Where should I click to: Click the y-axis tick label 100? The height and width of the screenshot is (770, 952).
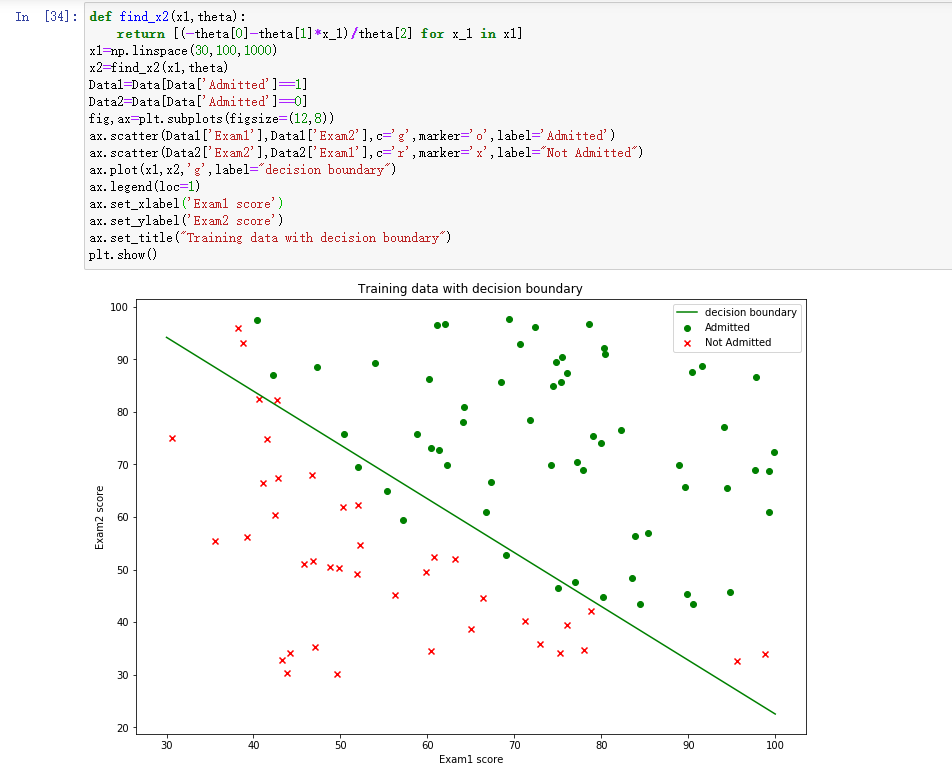click(119, 307)
